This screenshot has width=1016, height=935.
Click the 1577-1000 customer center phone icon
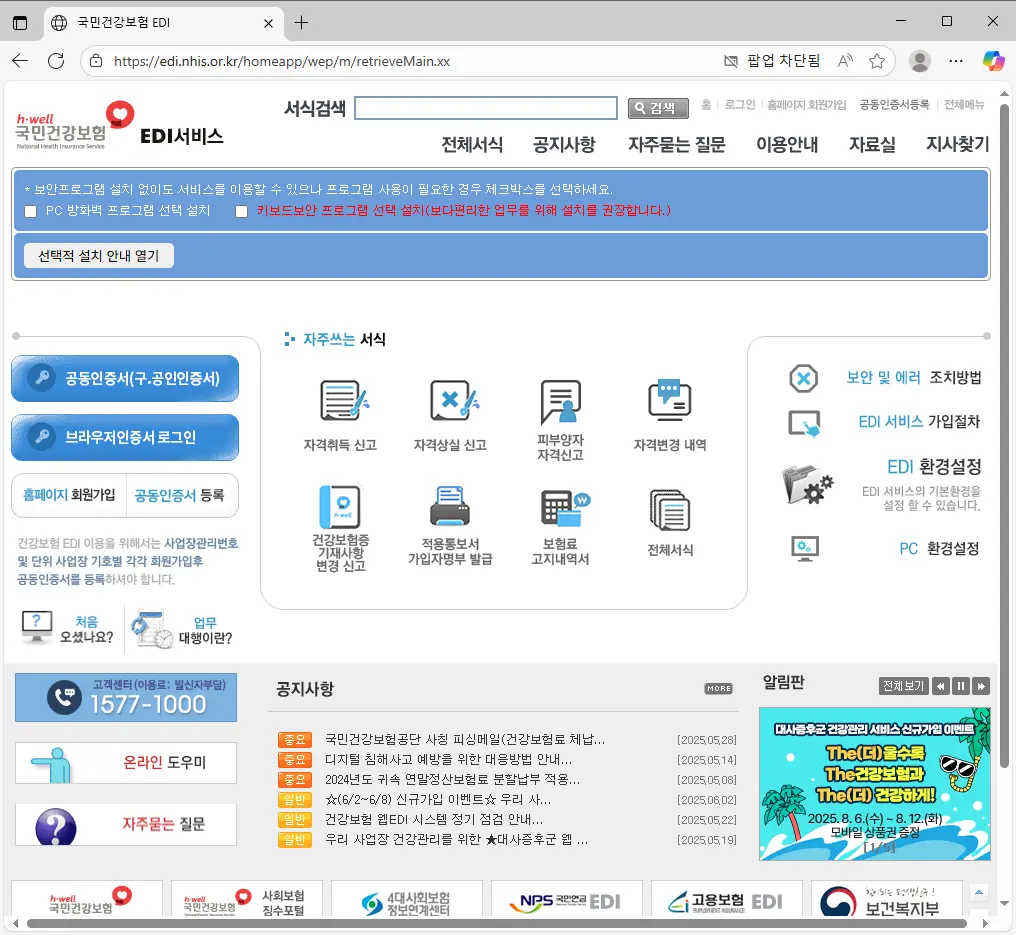(64, 698)
